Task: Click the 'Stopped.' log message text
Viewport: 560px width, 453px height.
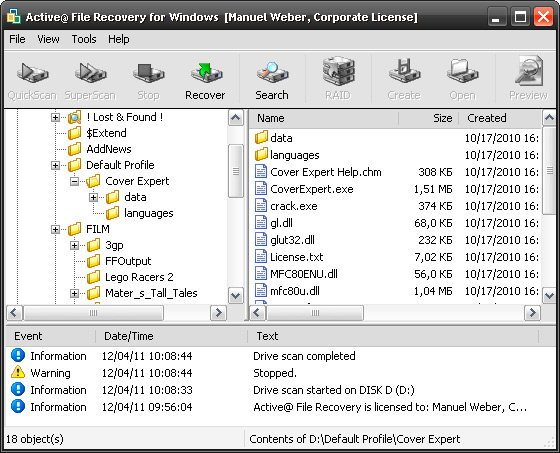Action: click(275, 373)
